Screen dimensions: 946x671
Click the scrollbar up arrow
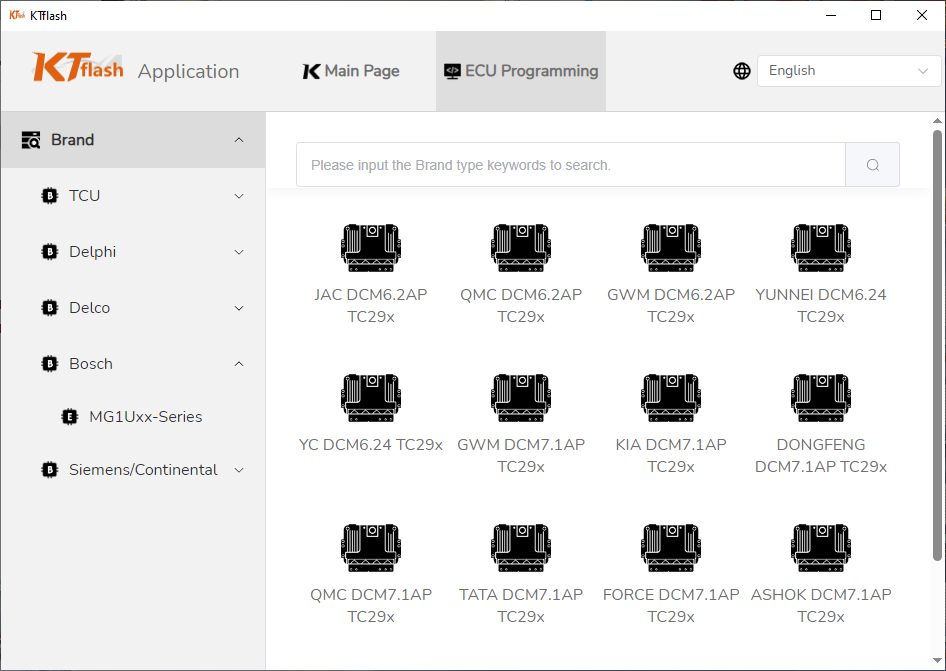point(937,121)
